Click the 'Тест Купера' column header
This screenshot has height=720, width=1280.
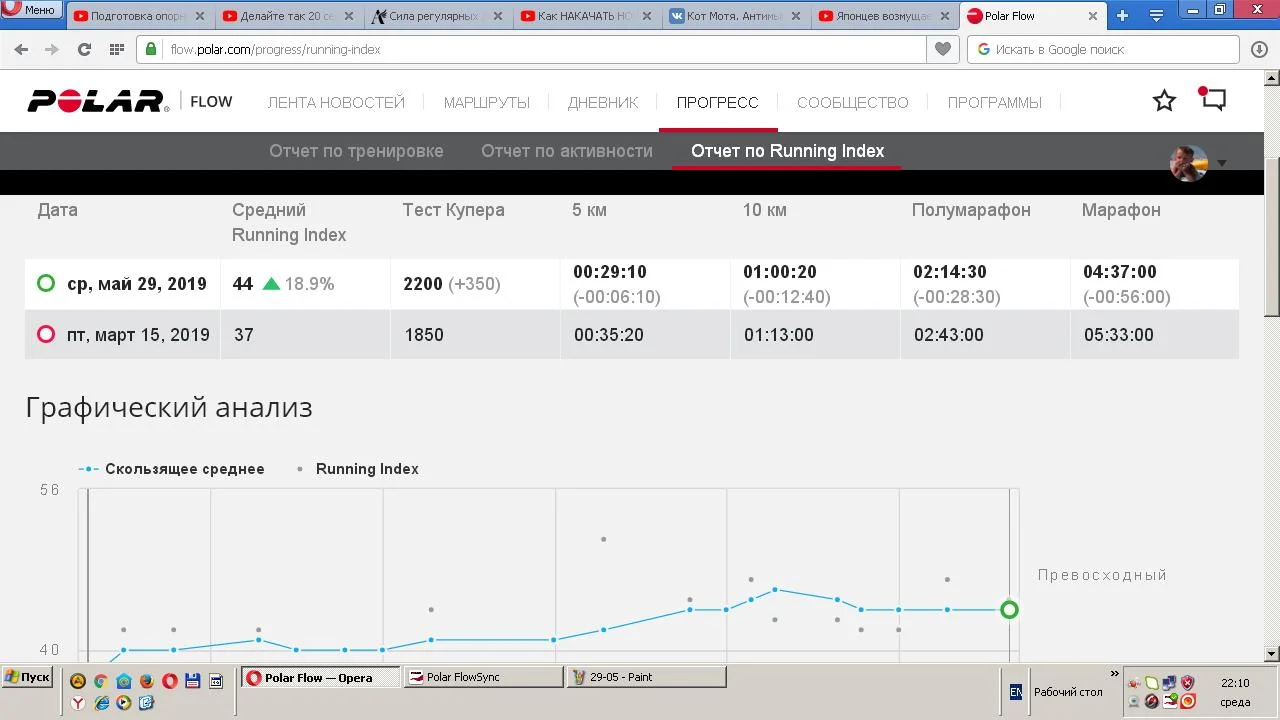[x=453, y=210]
